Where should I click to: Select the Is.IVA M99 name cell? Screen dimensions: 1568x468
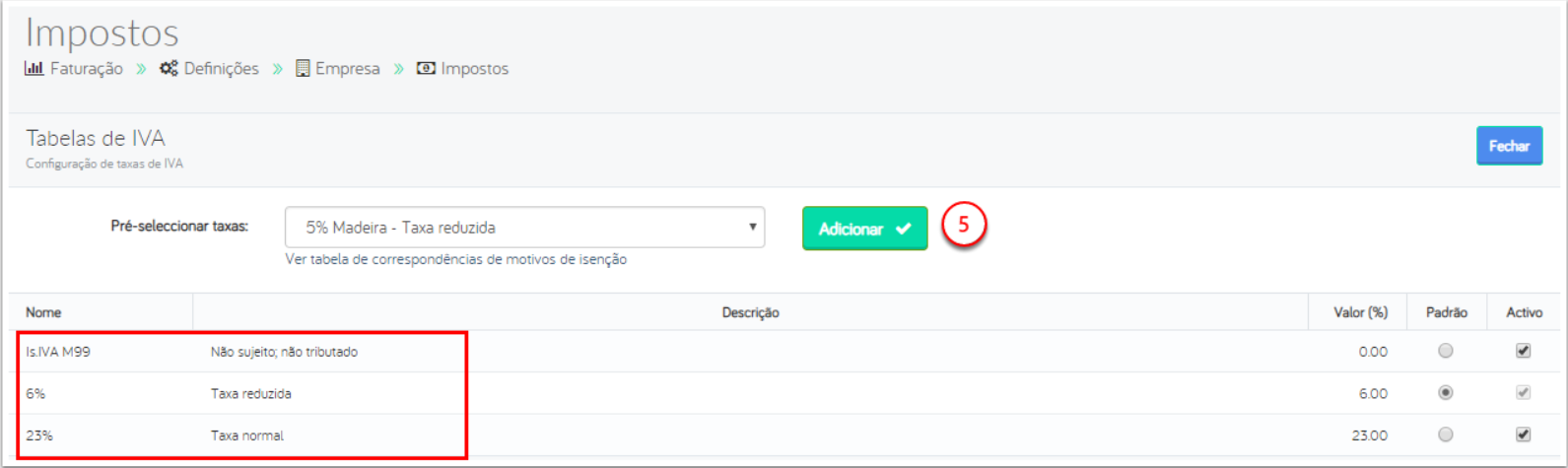(58, 352)
